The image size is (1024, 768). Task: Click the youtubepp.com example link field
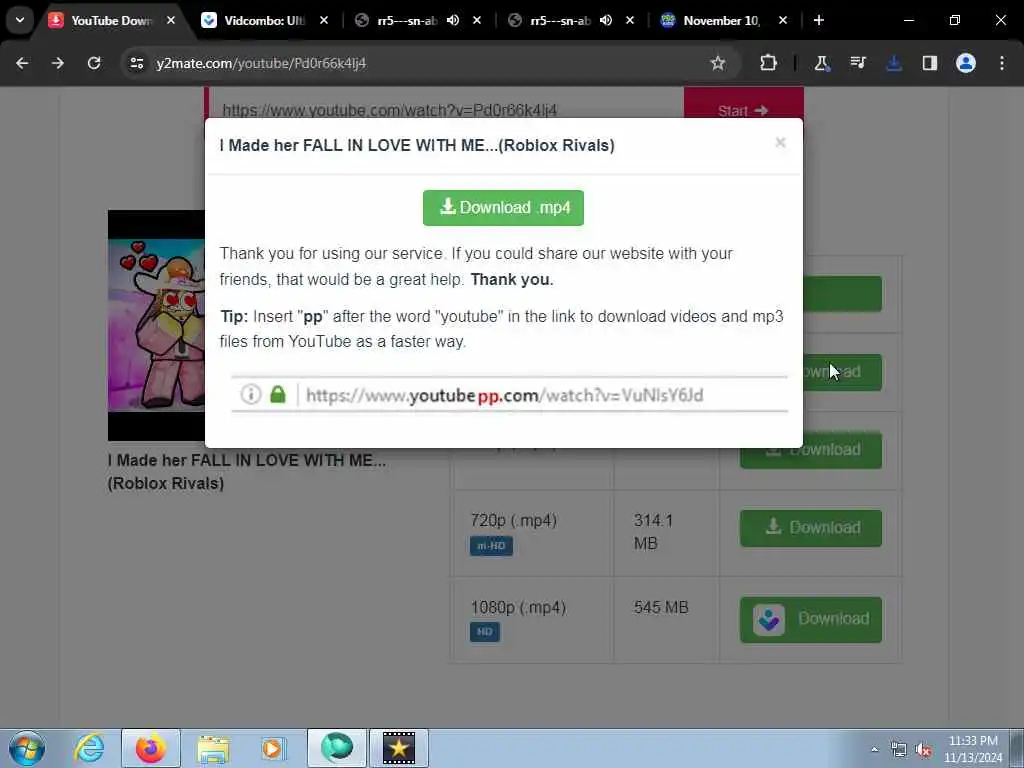(509, 394)
